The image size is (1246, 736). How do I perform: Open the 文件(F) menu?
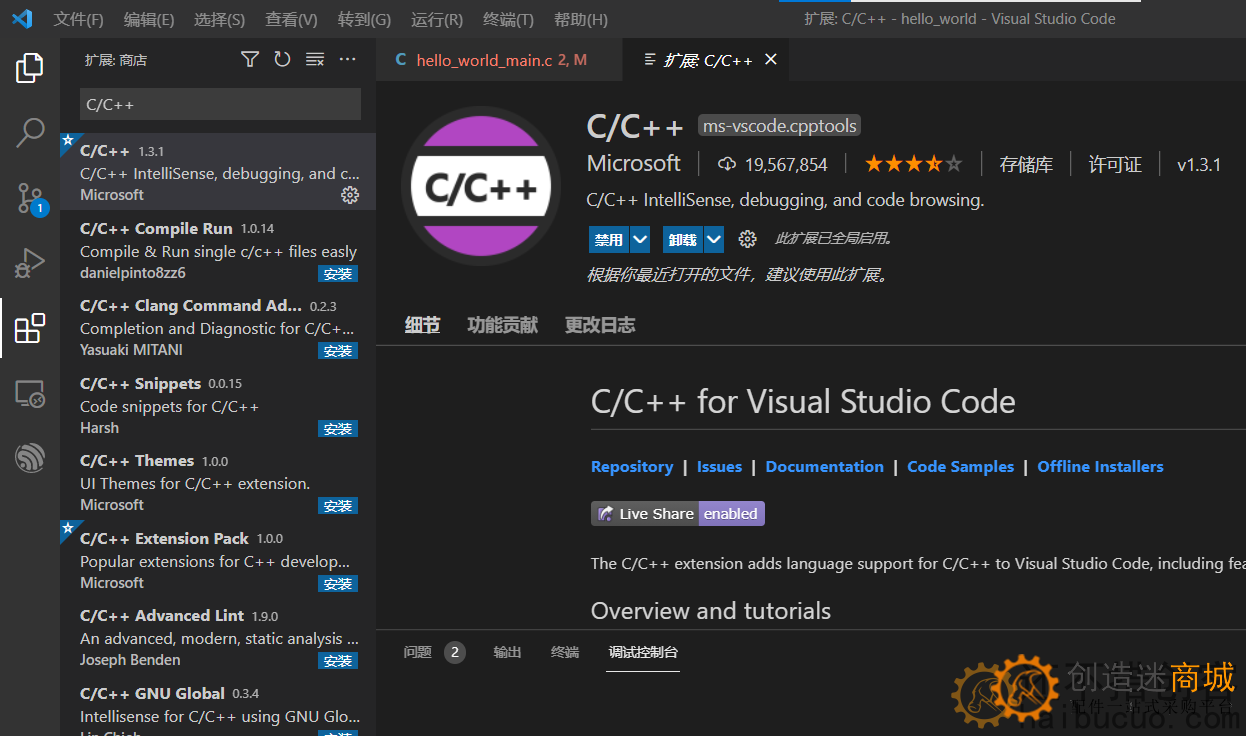(78, 19)
